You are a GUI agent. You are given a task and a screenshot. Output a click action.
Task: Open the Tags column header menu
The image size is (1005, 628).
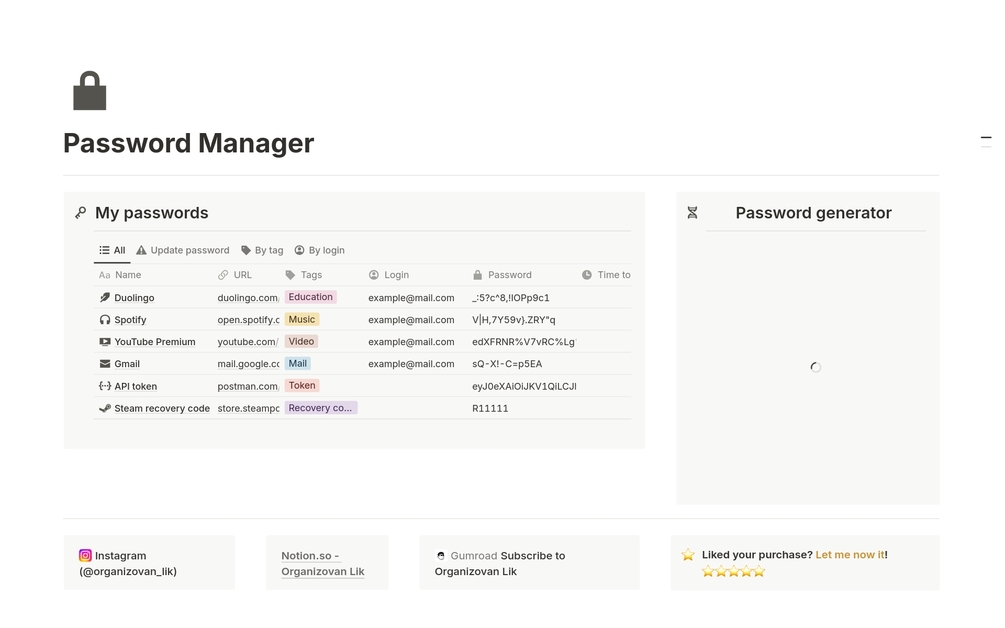click(305, 274)
